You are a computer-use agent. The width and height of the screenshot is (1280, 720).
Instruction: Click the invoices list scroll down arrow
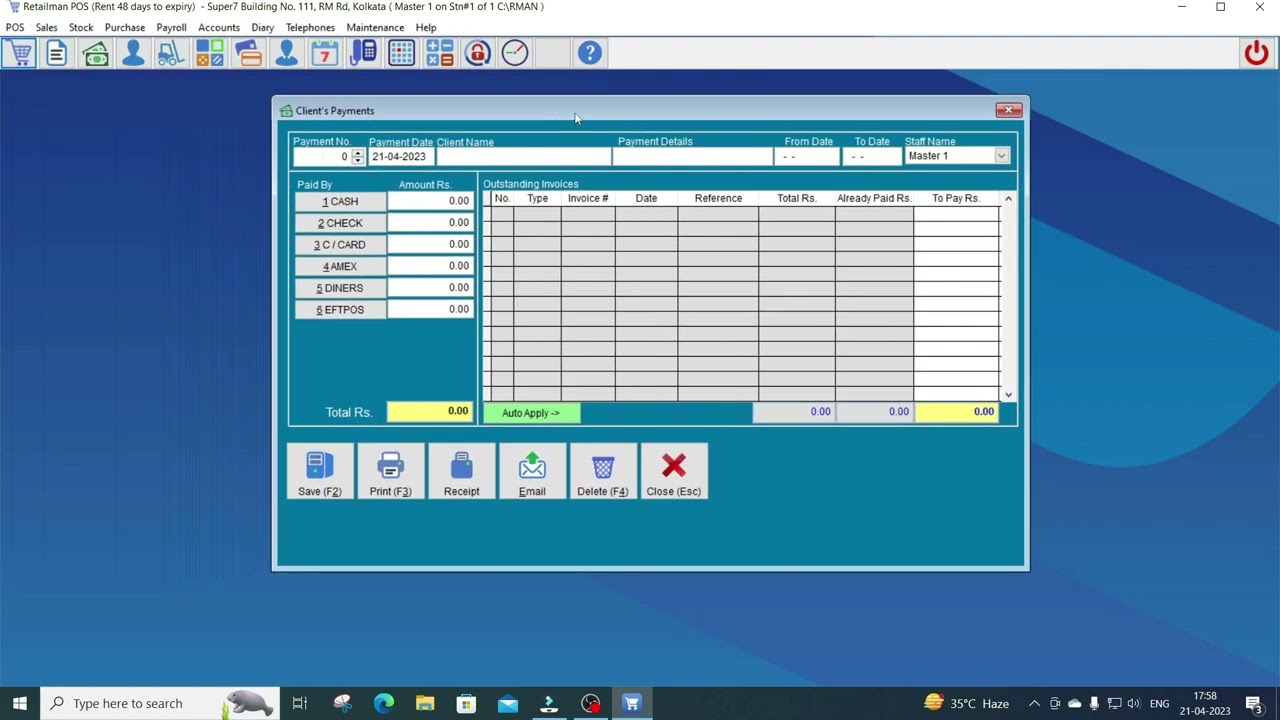1008,395
